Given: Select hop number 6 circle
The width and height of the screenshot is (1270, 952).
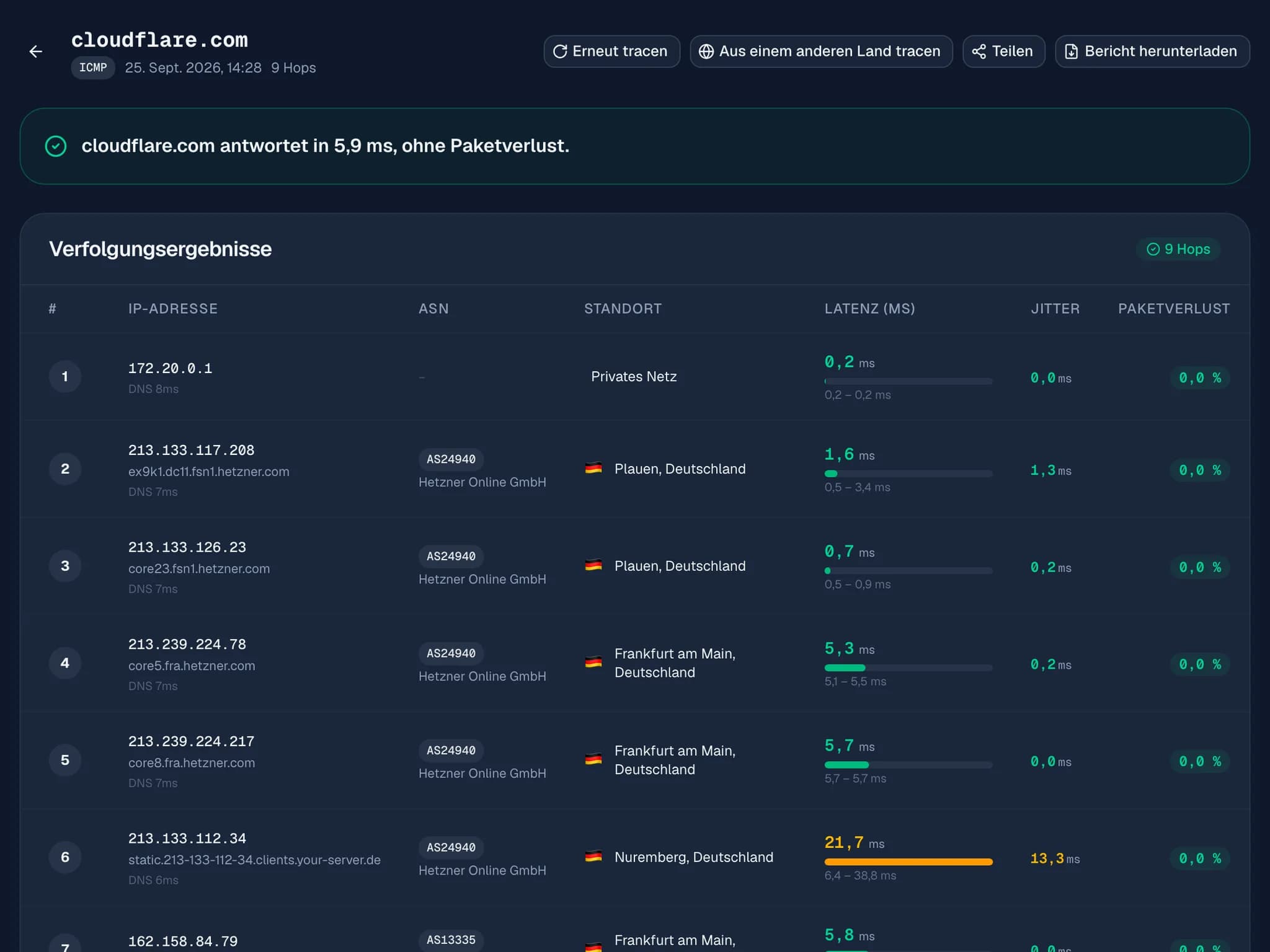Looking at the screenshot, I should 65,857.
